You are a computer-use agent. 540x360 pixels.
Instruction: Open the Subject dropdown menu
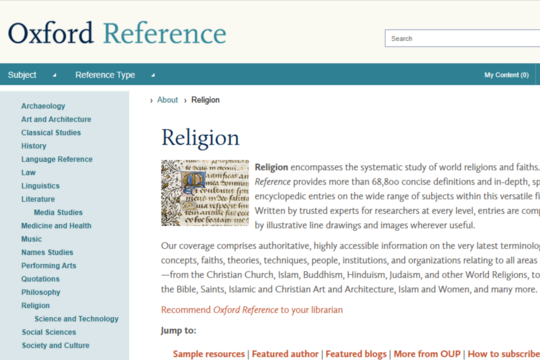(x=32, y=75)
